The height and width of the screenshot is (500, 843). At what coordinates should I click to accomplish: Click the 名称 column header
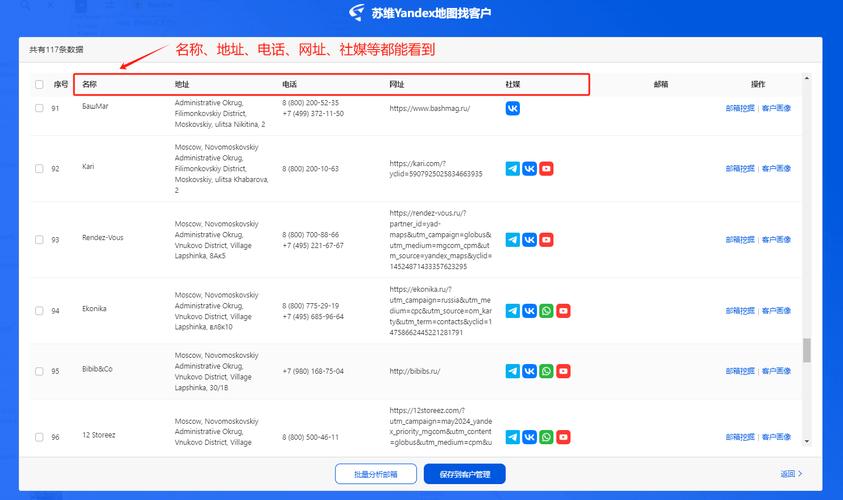click(89, 84)
